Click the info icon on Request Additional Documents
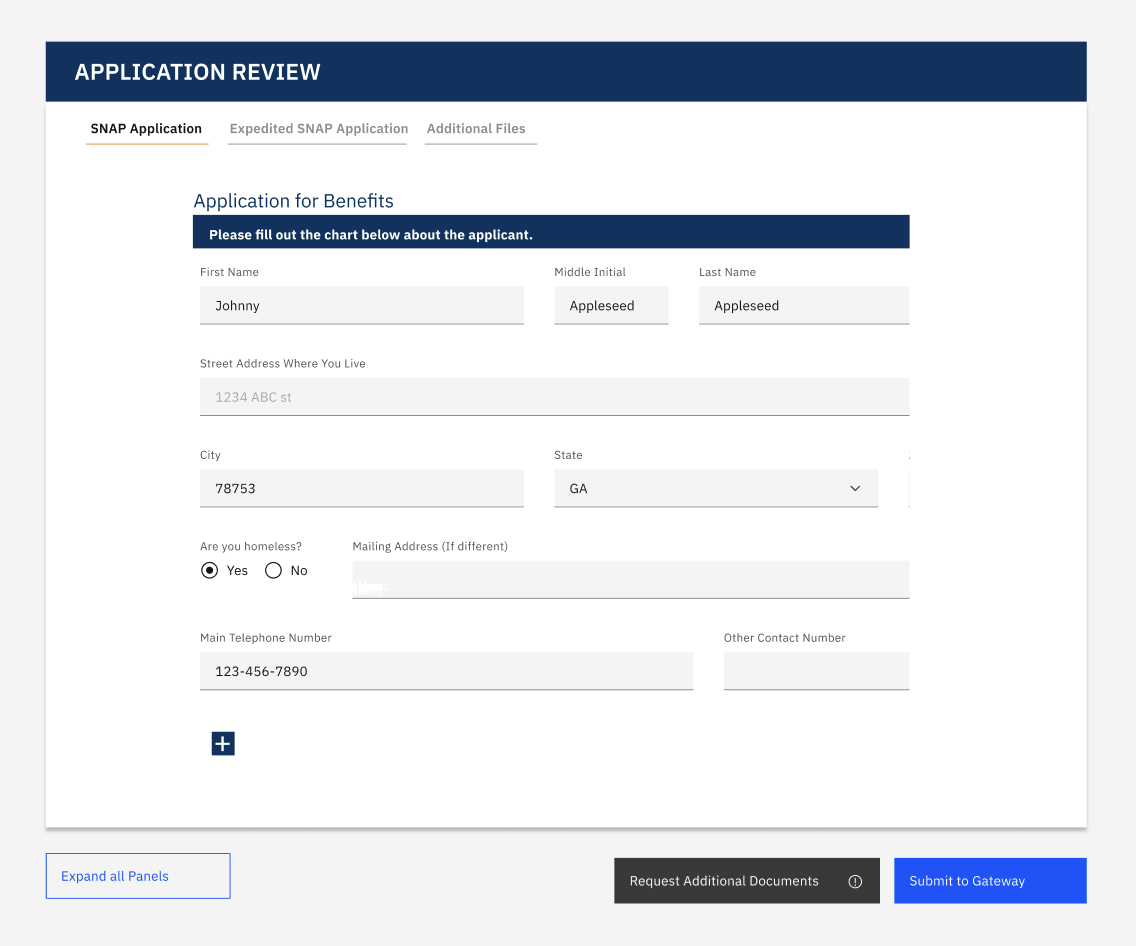 point(855,881)
